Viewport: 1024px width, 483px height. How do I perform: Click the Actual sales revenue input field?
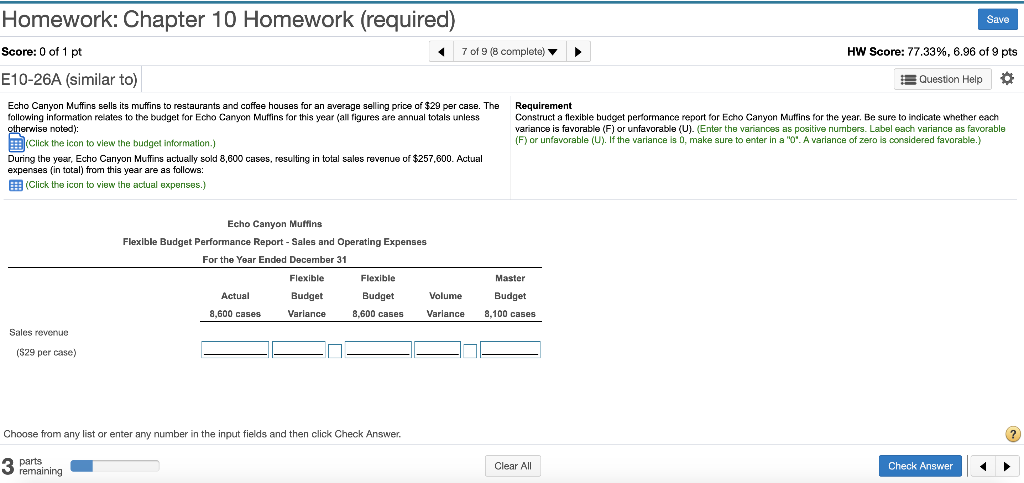click(235, 349)
